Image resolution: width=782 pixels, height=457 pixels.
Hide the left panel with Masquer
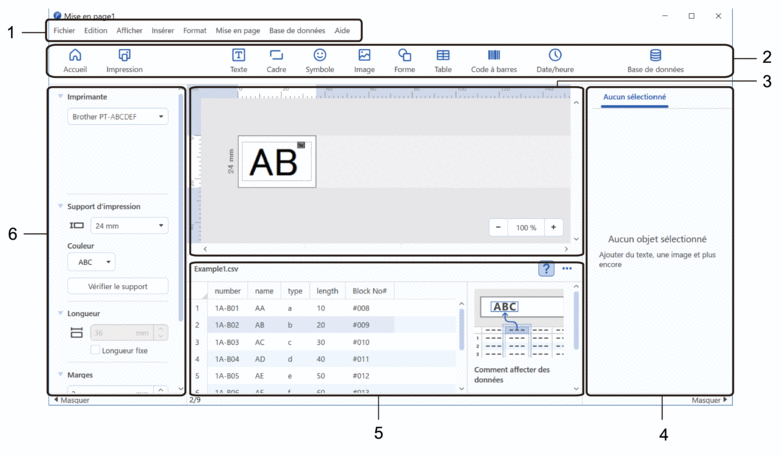70,400
